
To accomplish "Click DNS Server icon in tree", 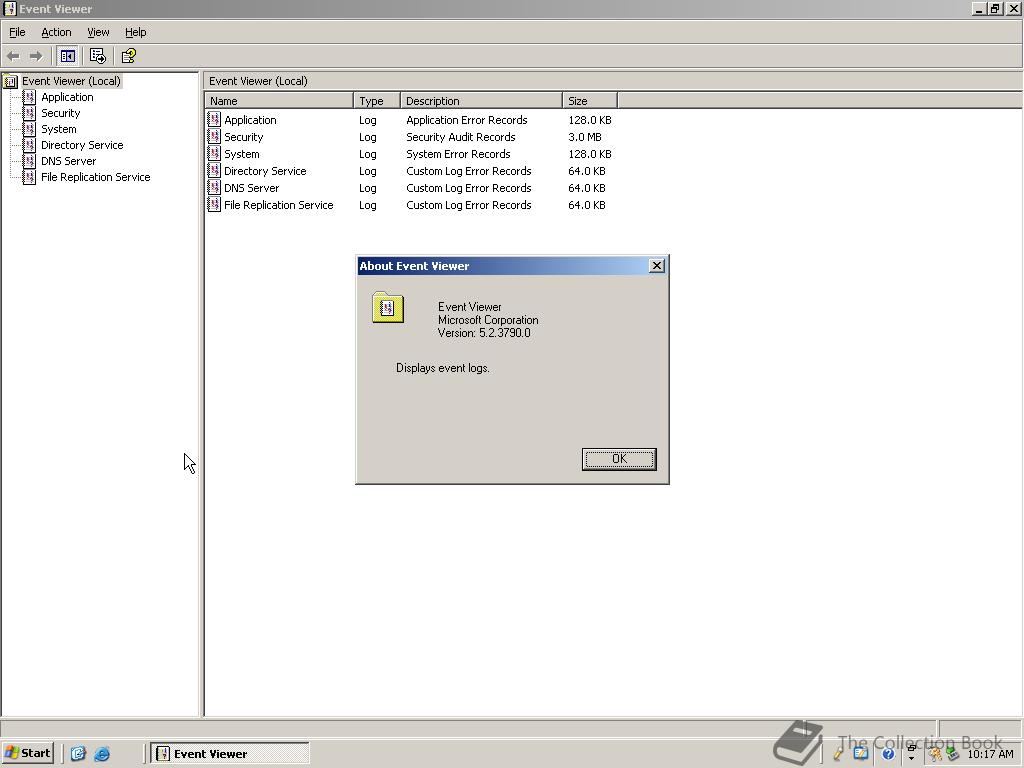I will point(29,161).
